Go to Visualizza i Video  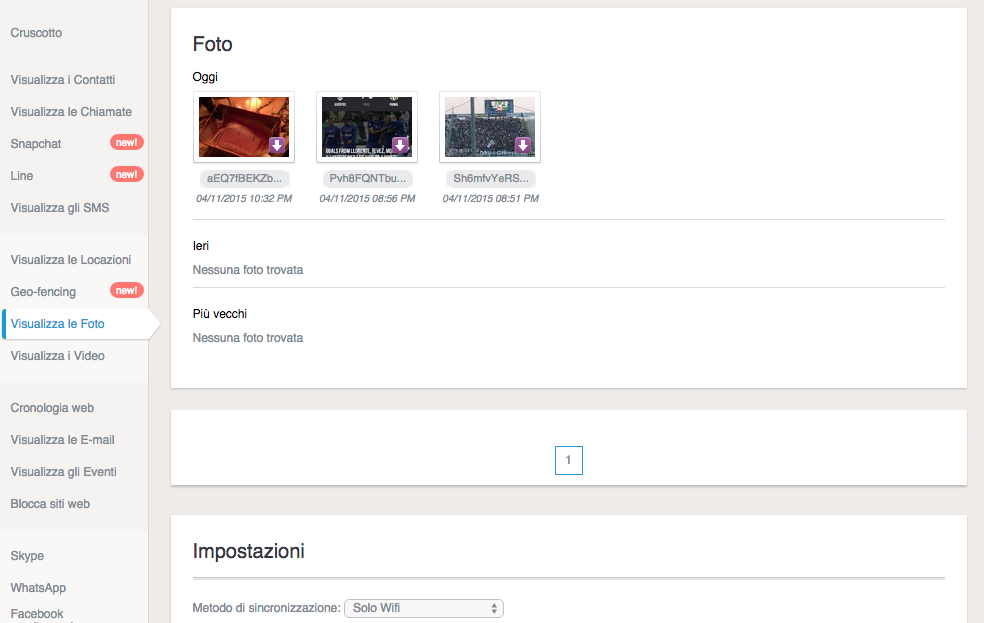(x=57, y=356)
